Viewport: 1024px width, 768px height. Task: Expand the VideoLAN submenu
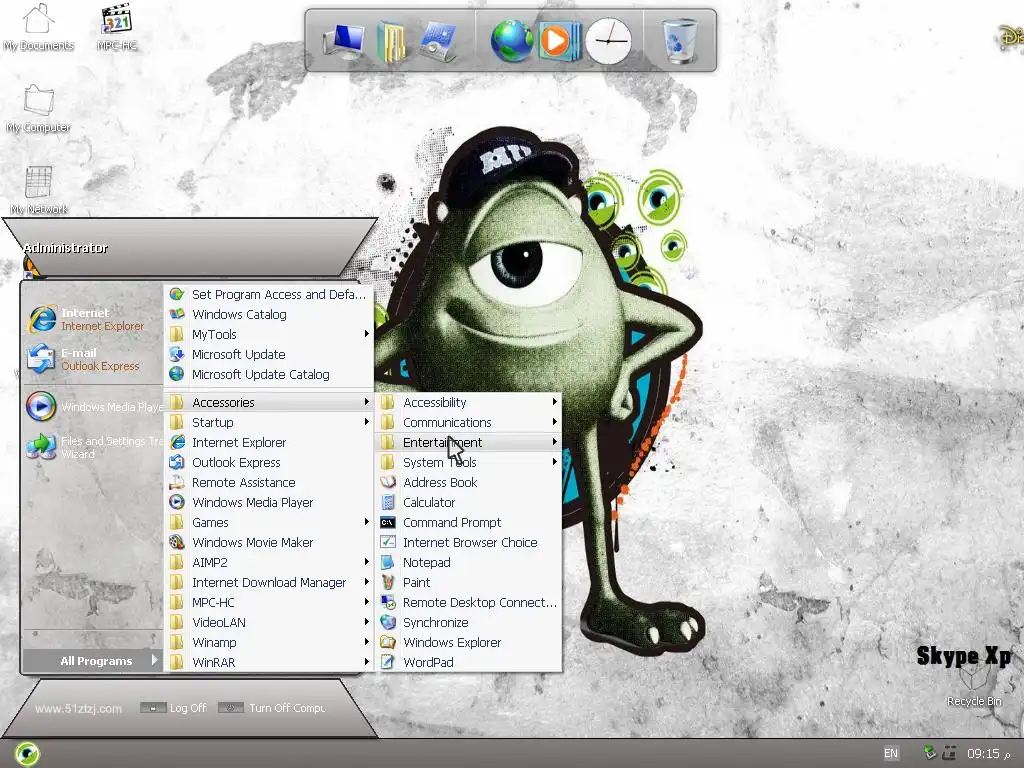click(x=269, y=622)
